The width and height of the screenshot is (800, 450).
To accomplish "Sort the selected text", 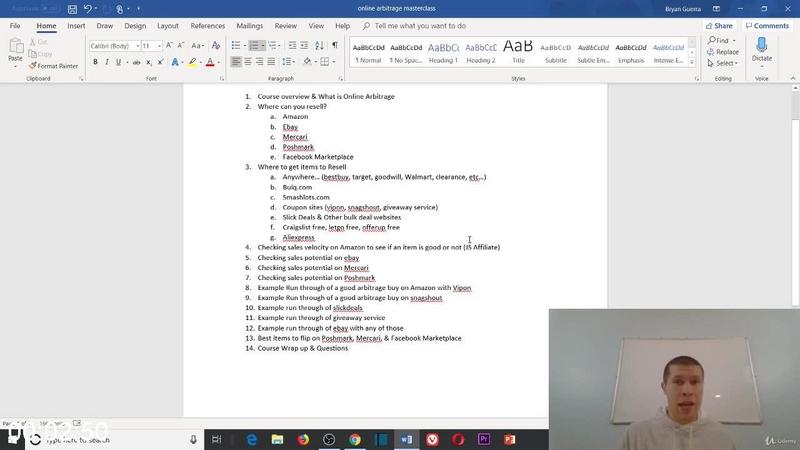I will click(319, 45).
